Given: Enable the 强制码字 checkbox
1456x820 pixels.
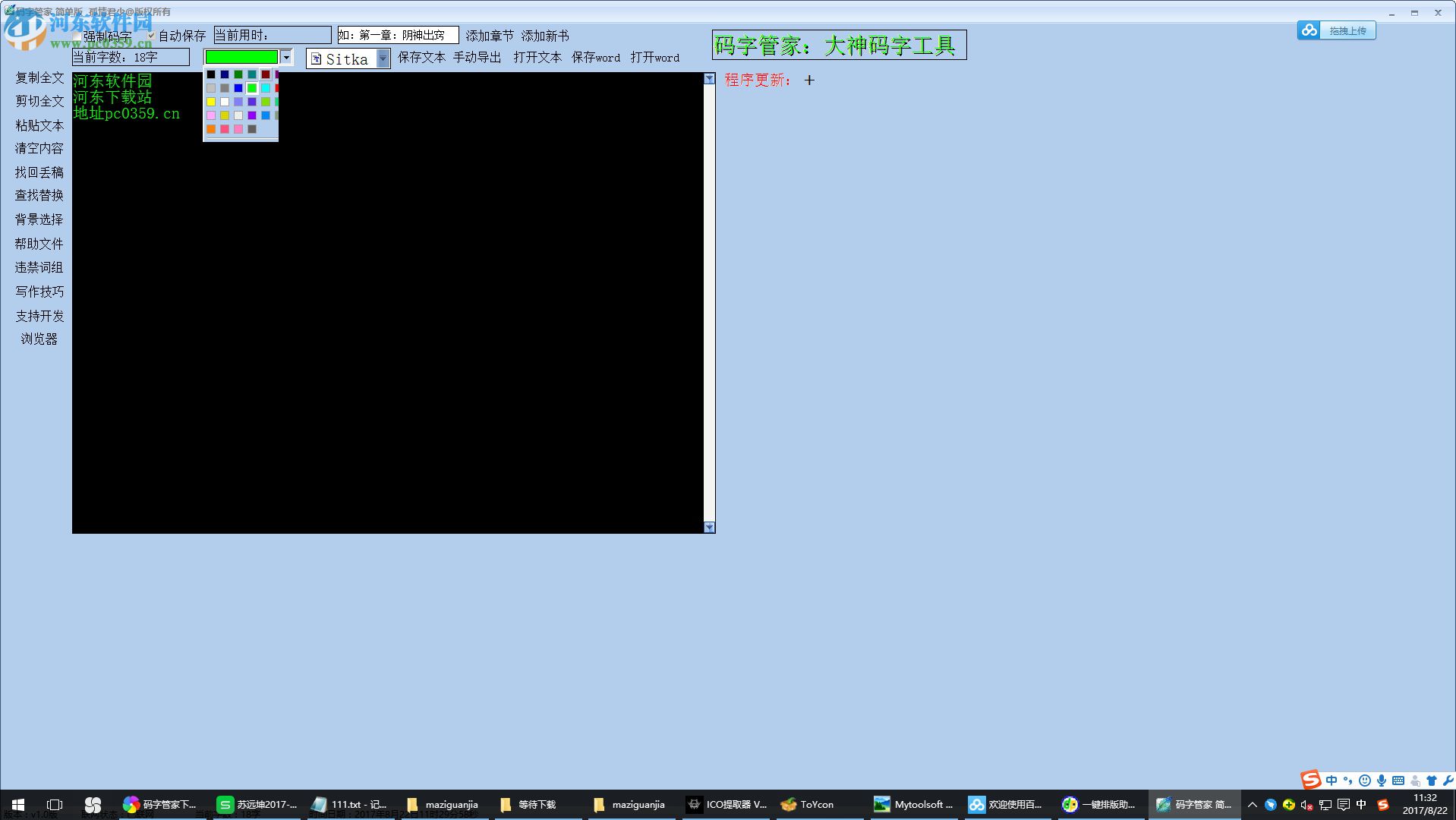Looking at the screenshot, I should point(77,36).
